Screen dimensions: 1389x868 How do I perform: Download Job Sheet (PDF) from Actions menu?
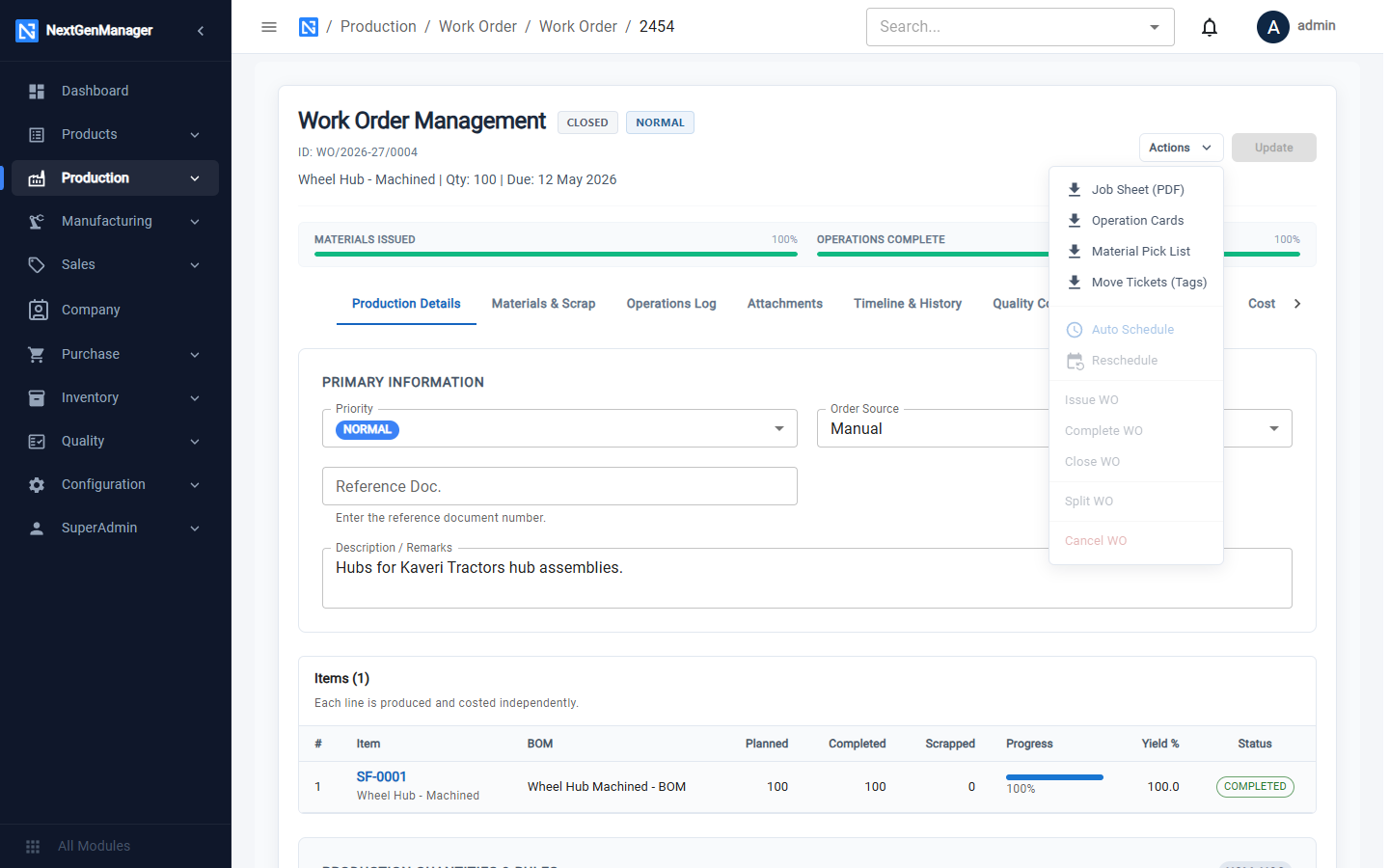click(1136, 190)
